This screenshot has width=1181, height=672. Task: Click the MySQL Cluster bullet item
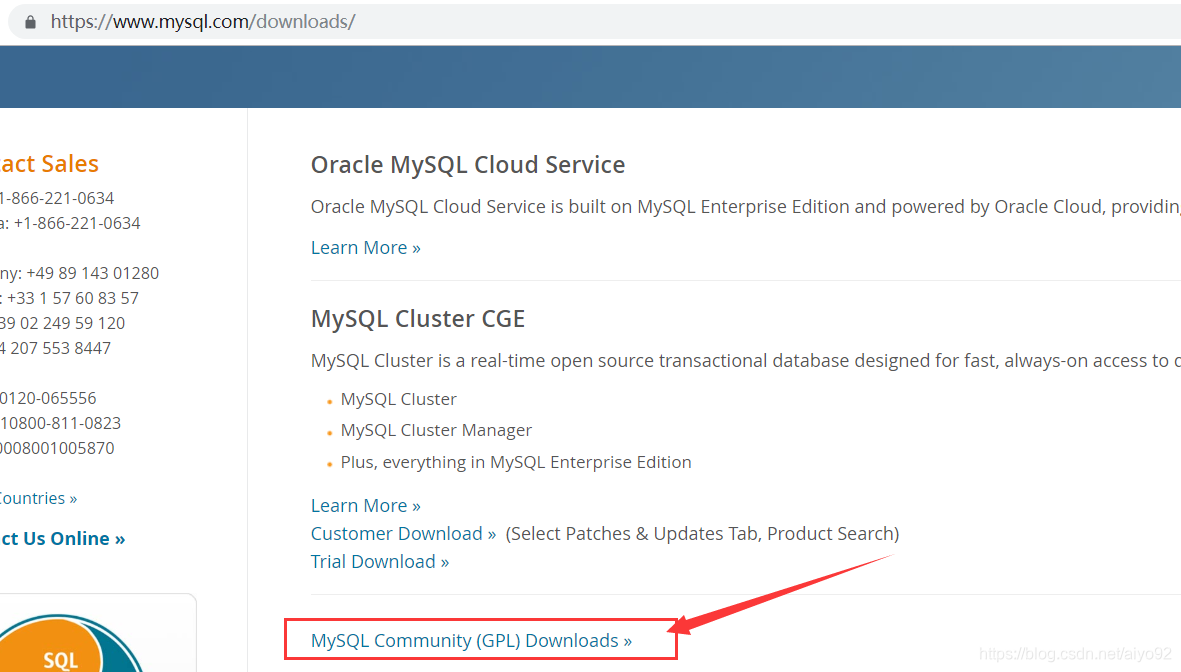pos(398,399)
